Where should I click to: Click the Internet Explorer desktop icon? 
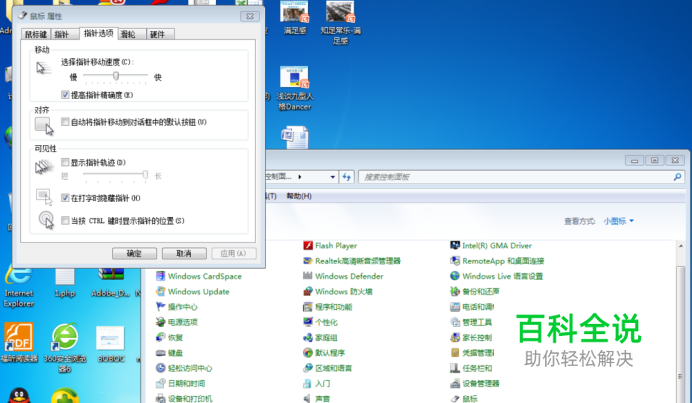[x=19, y=287]
